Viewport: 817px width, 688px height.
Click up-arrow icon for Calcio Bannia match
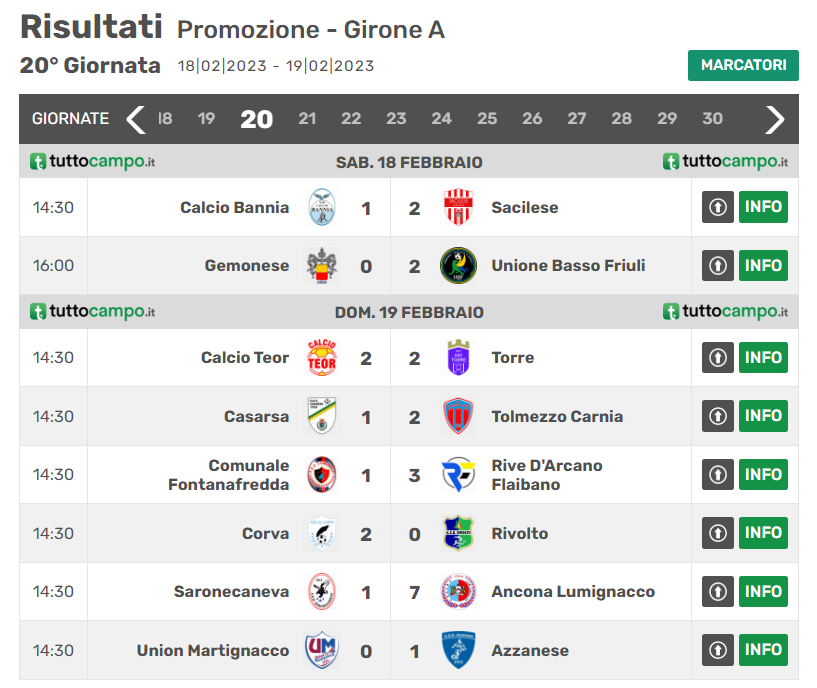tap(717, 208)
